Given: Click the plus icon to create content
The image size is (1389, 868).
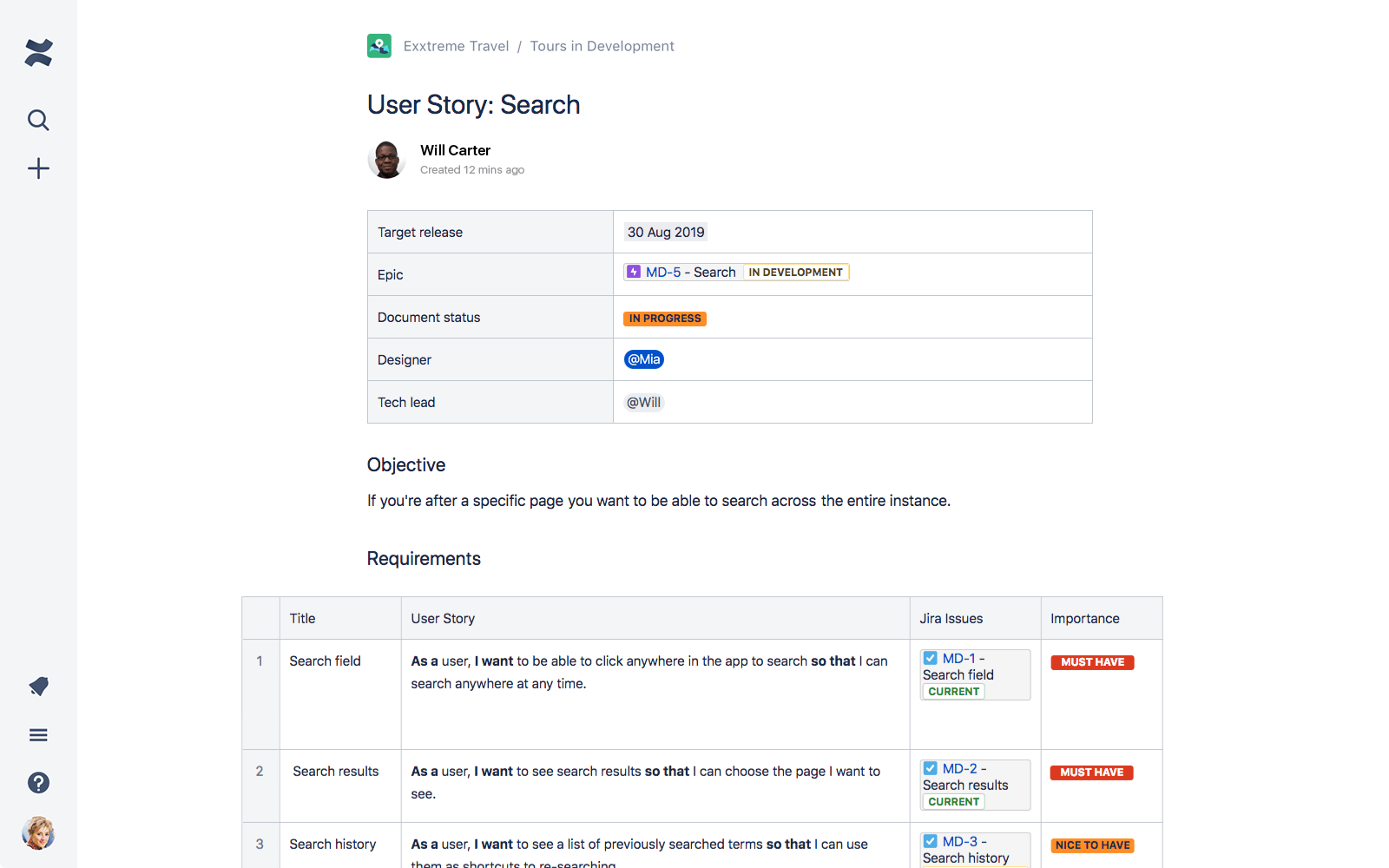Looking at the screenshot, I should coord(38,168).
